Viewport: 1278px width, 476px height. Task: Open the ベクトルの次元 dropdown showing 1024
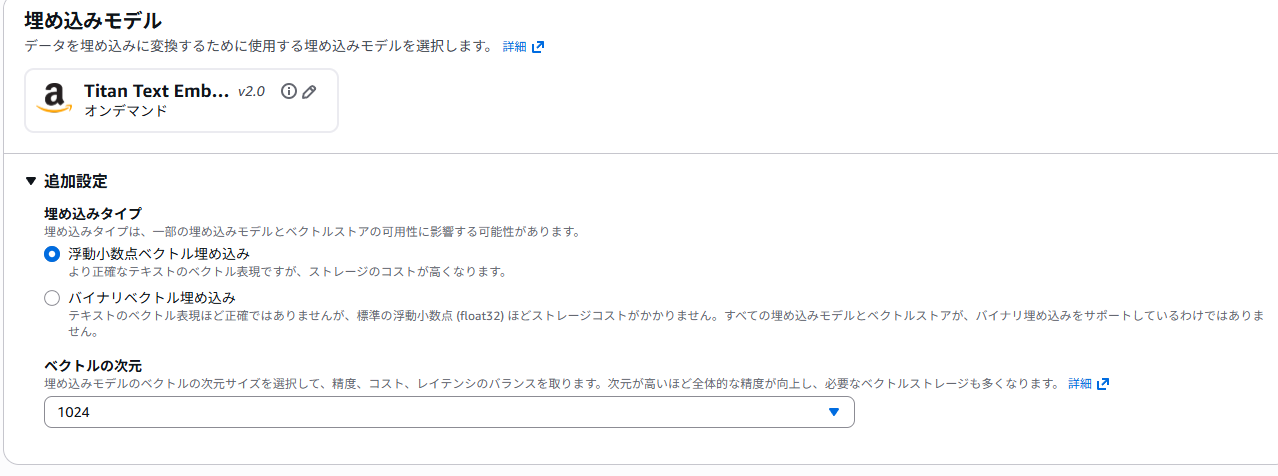(x=449, y=412)
